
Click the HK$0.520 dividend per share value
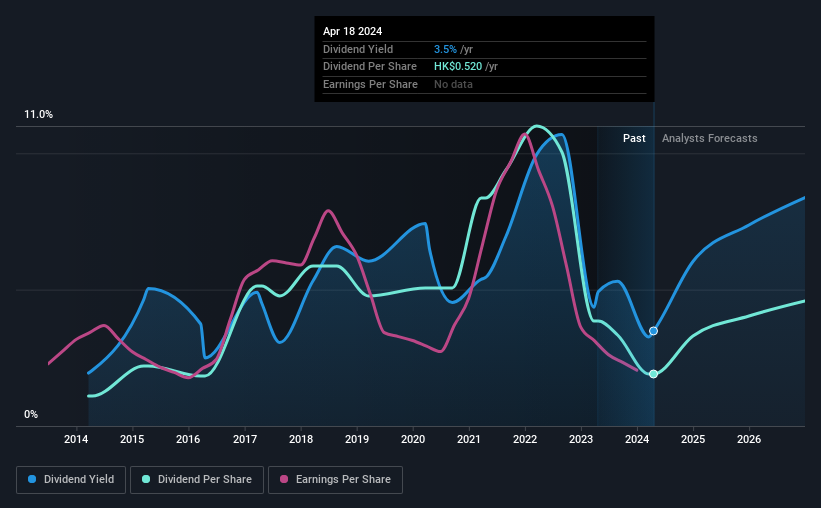[458, 67]
